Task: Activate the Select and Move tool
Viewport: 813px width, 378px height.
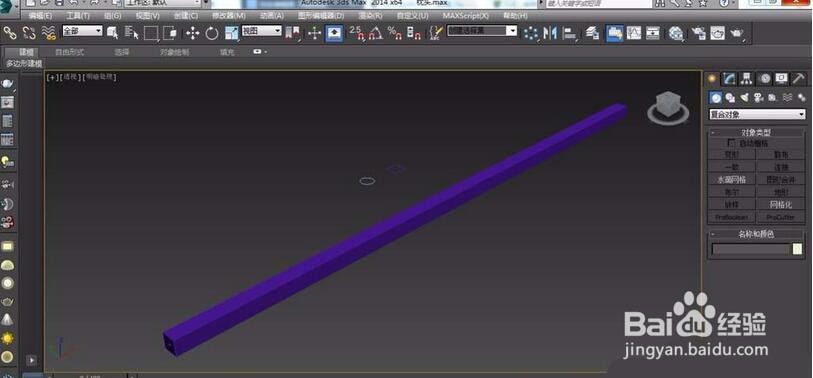Action: tap(193, 33)
